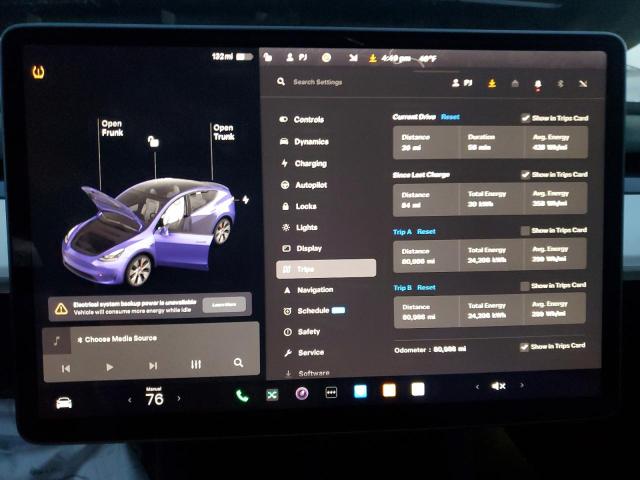Viewport: 640px width, 480px height.
Task: Skip to the previous track
Action: click(x=66, y=369)
